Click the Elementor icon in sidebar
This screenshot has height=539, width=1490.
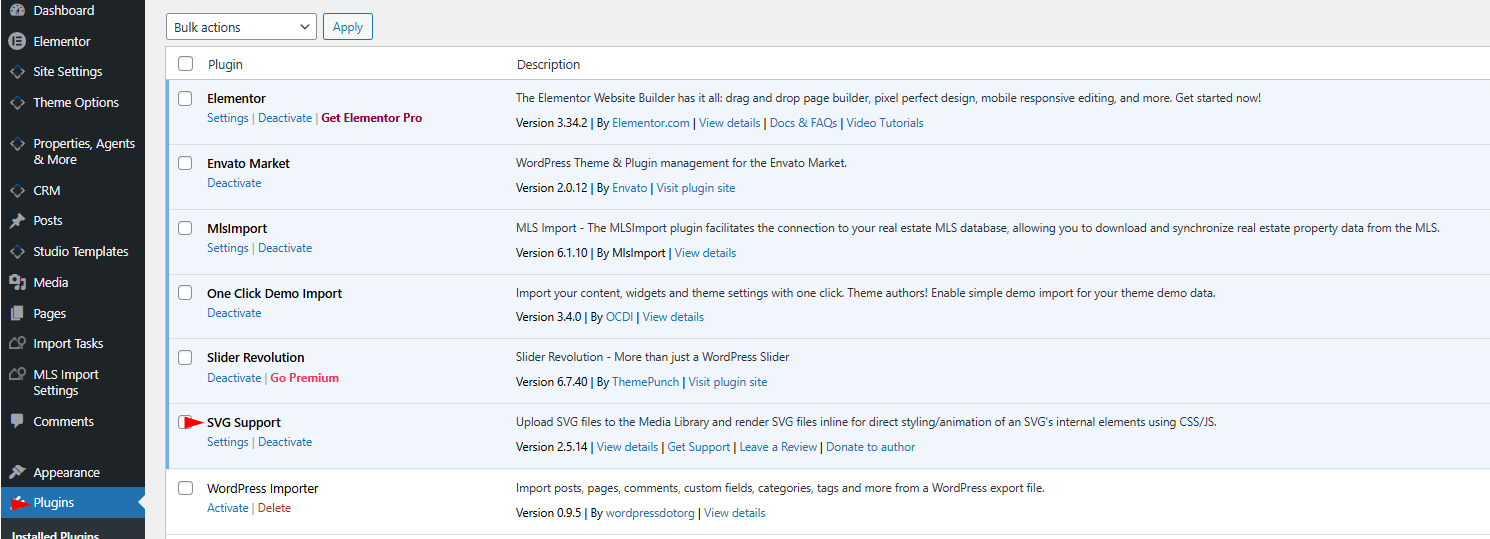pyautogui.click(x=17, y=41)
